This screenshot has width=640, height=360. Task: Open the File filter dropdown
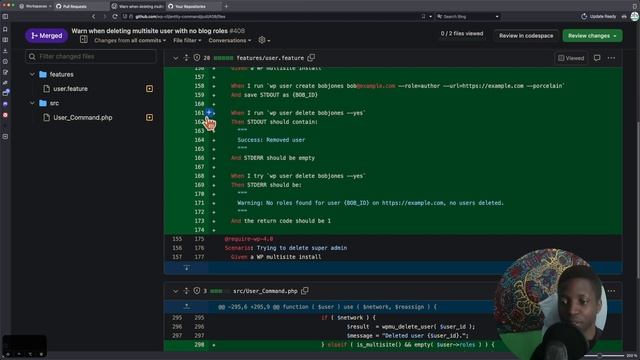[187, 40]
